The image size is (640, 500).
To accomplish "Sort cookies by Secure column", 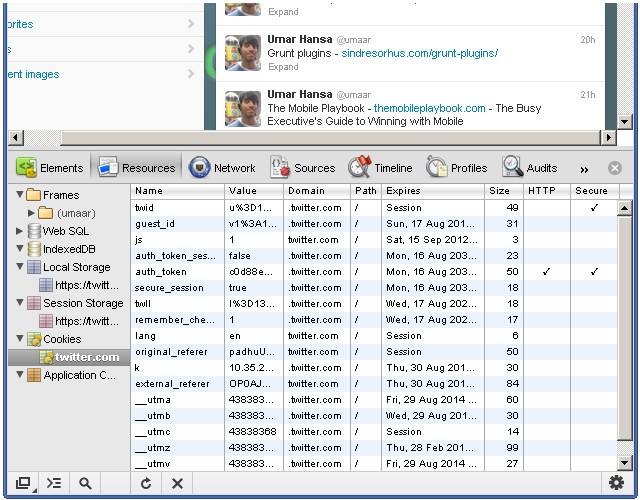I will point(595,191).
